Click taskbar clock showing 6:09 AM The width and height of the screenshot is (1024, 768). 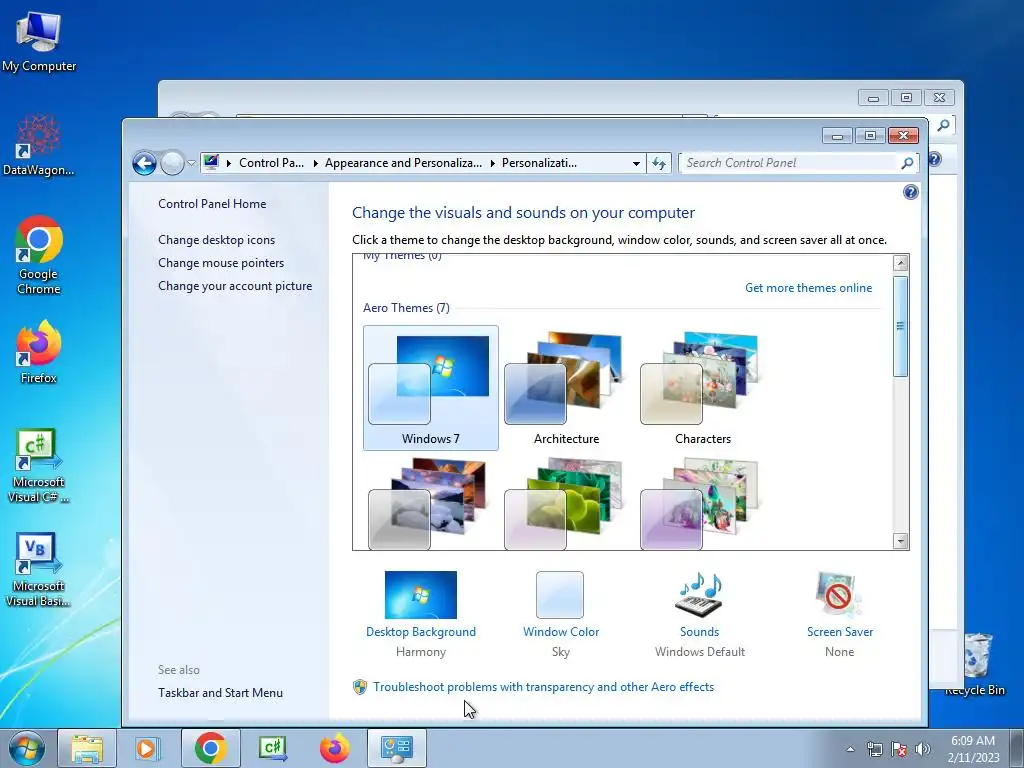coord(973,749)
